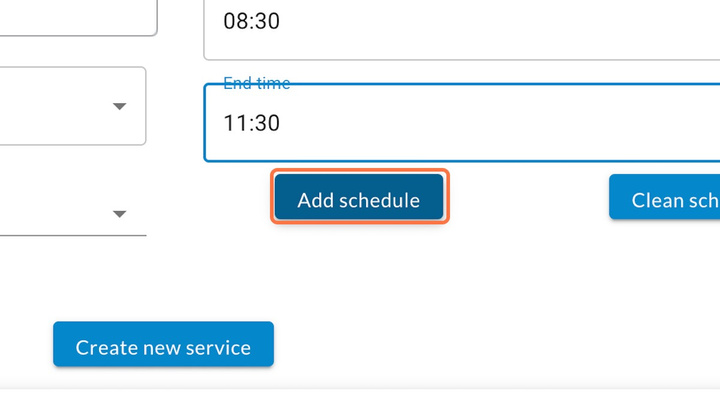Screen dimensions: 720x393
Task: Click the partially visible text box at top left
Action: (78, 16)
